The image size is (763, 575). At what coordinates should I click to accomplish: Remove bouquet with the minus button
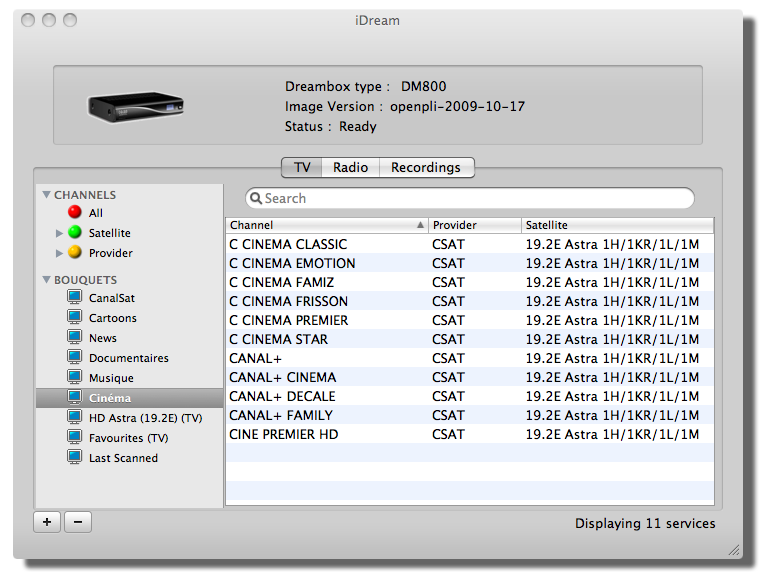pos(78,522)
